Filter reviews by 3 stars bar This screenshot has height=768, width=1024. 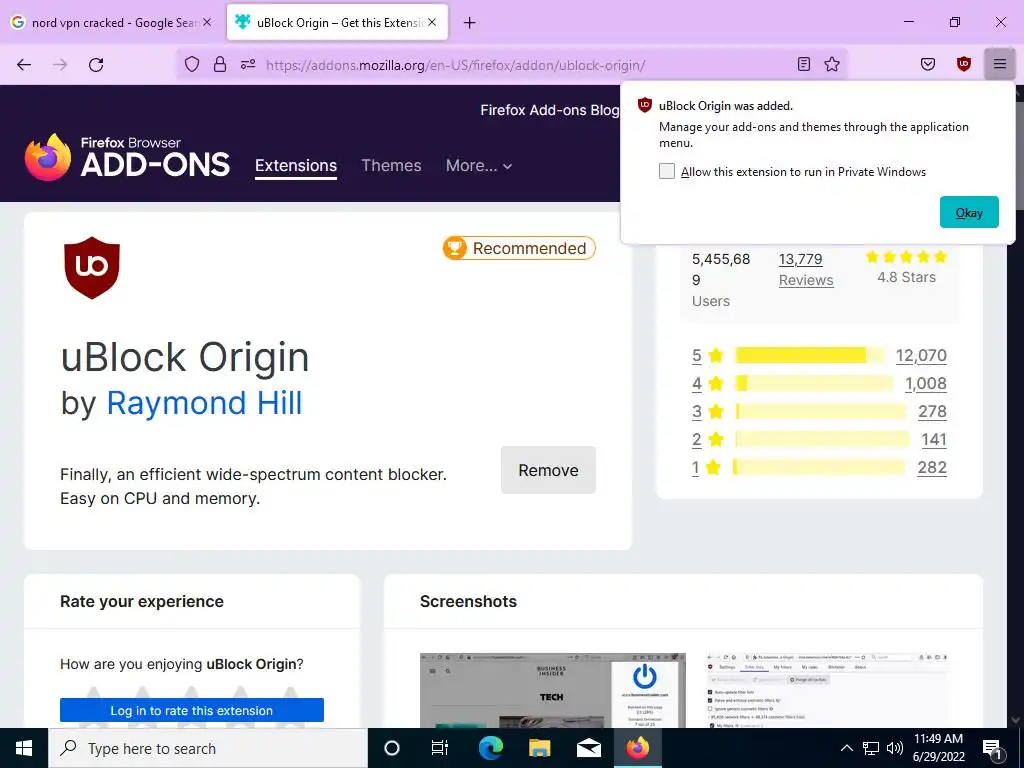pos(820,411)
